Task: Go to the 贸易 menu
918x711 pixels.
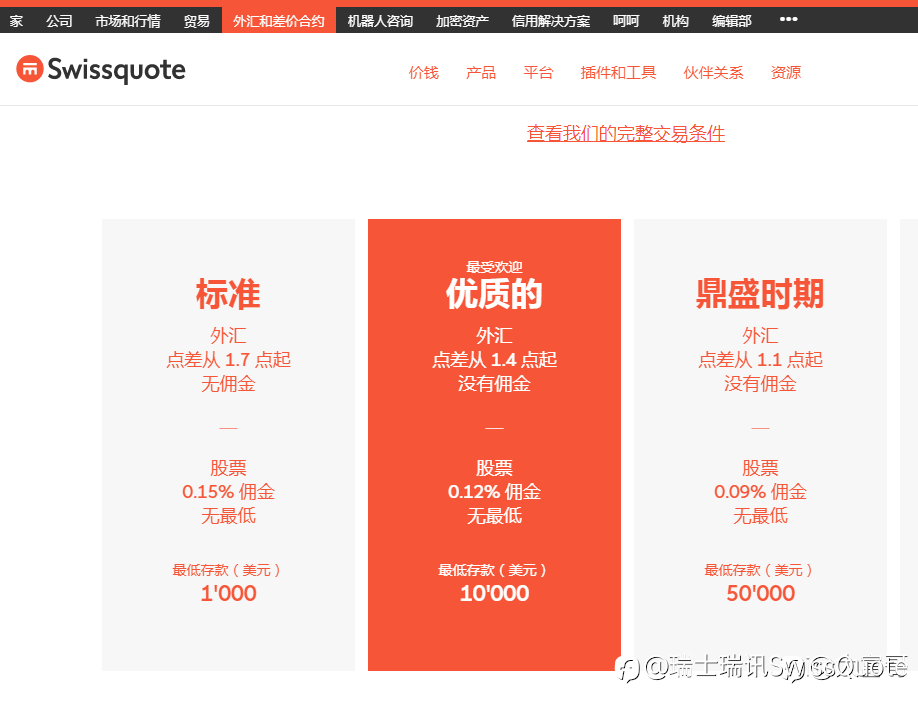Action: [x=196, y=21]
